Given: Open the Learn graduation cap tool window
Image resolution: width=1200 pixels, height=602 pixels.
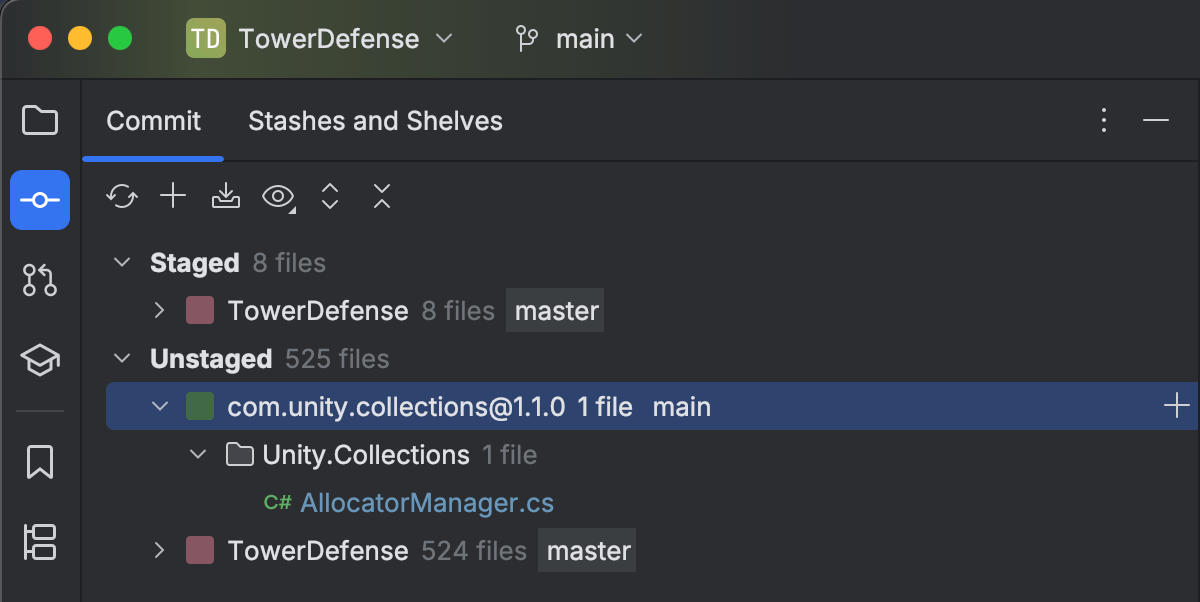Looking at the screenshot, I should pyautogui.click(x=40, y=360).
